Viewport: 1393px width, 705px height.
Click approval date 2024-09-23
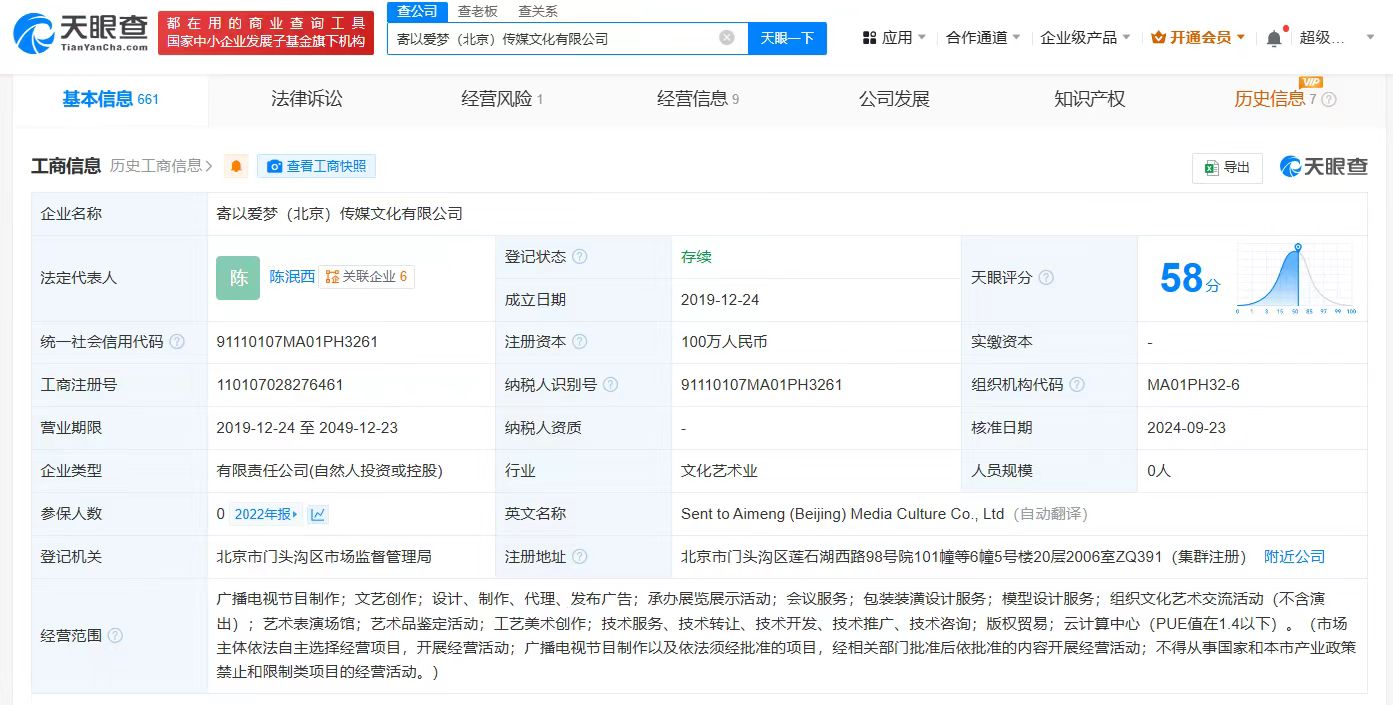pyautogui.click(x=1186, y=428)
